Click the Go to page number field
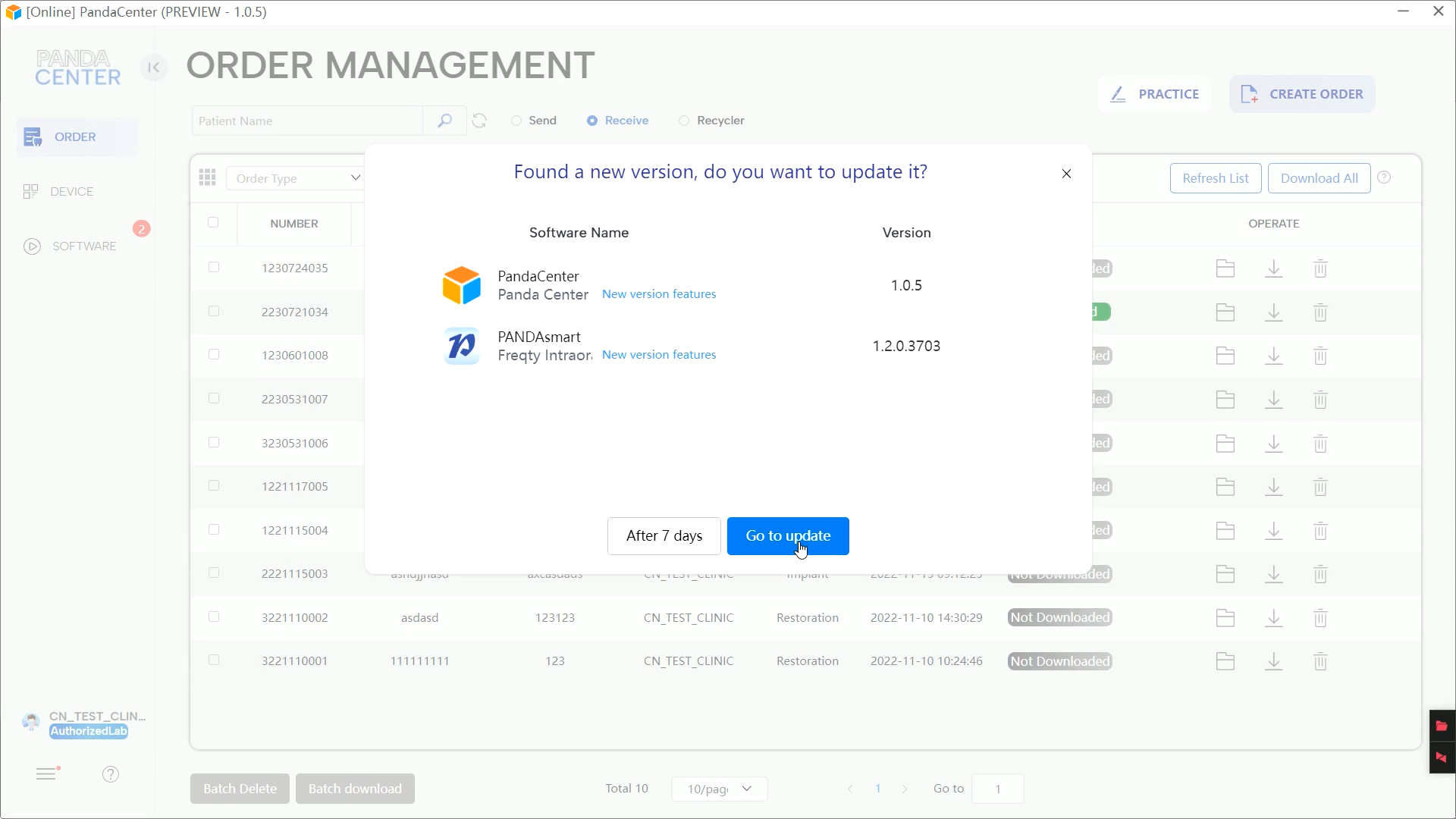 [997, 789]
